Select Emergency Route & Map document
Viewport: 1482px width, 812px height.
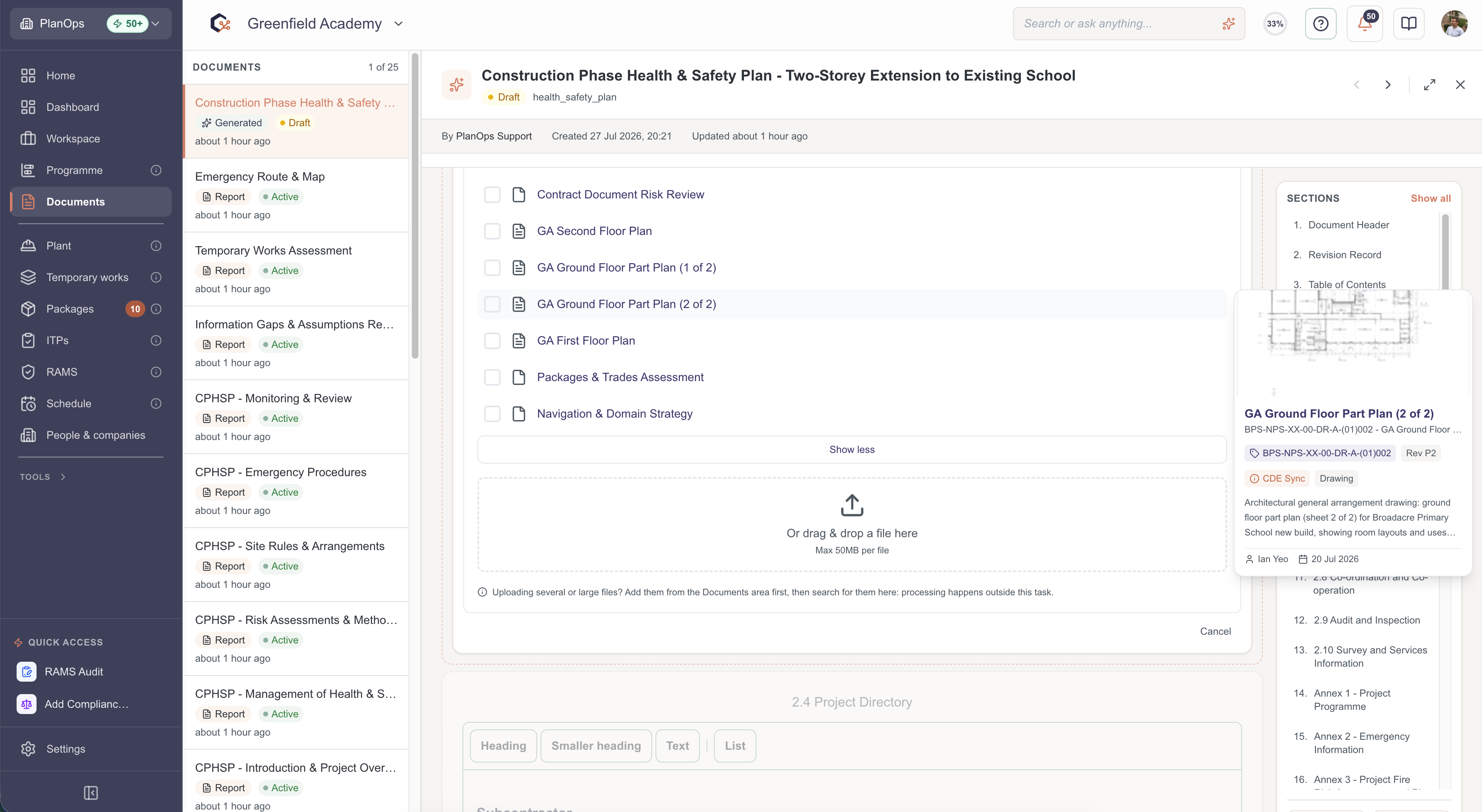pos(296,195)
